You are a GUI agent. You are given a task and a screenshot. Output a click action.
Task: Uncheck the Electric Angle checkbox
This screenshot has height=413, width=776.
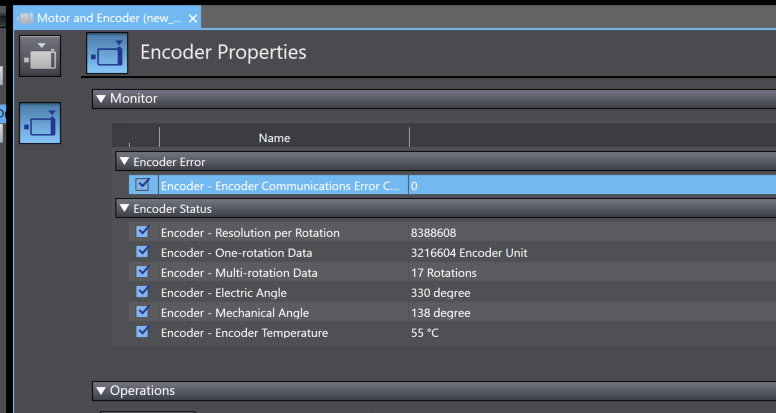click(142, 292)
